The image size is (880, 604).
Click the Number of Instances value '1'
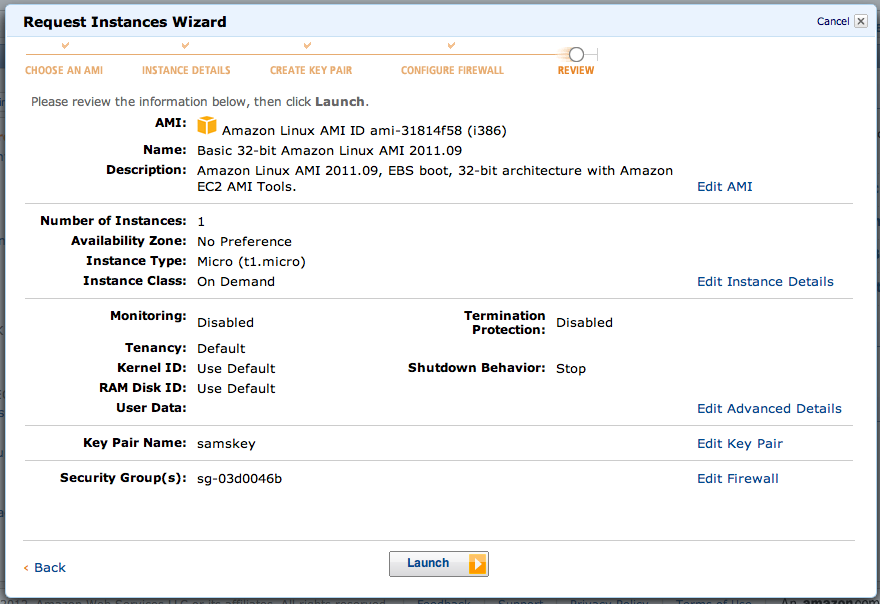tap(201, 222)
